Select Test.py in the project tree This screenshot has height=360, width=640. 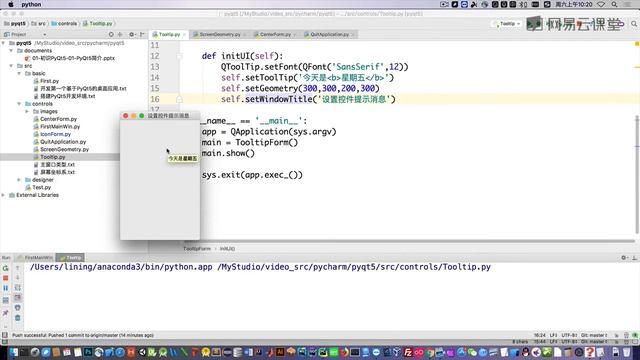pos(41,187)
